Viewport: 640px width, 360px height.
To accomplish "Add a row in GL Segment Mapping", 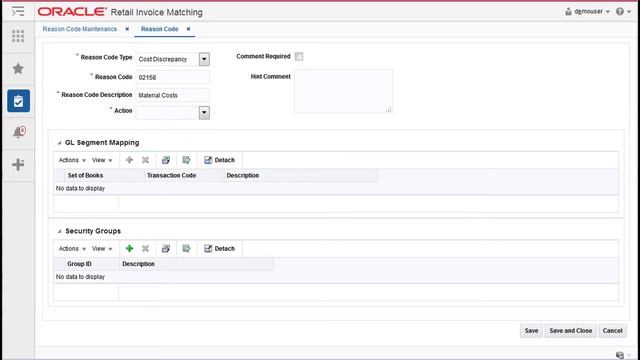I will coord(129,160).
